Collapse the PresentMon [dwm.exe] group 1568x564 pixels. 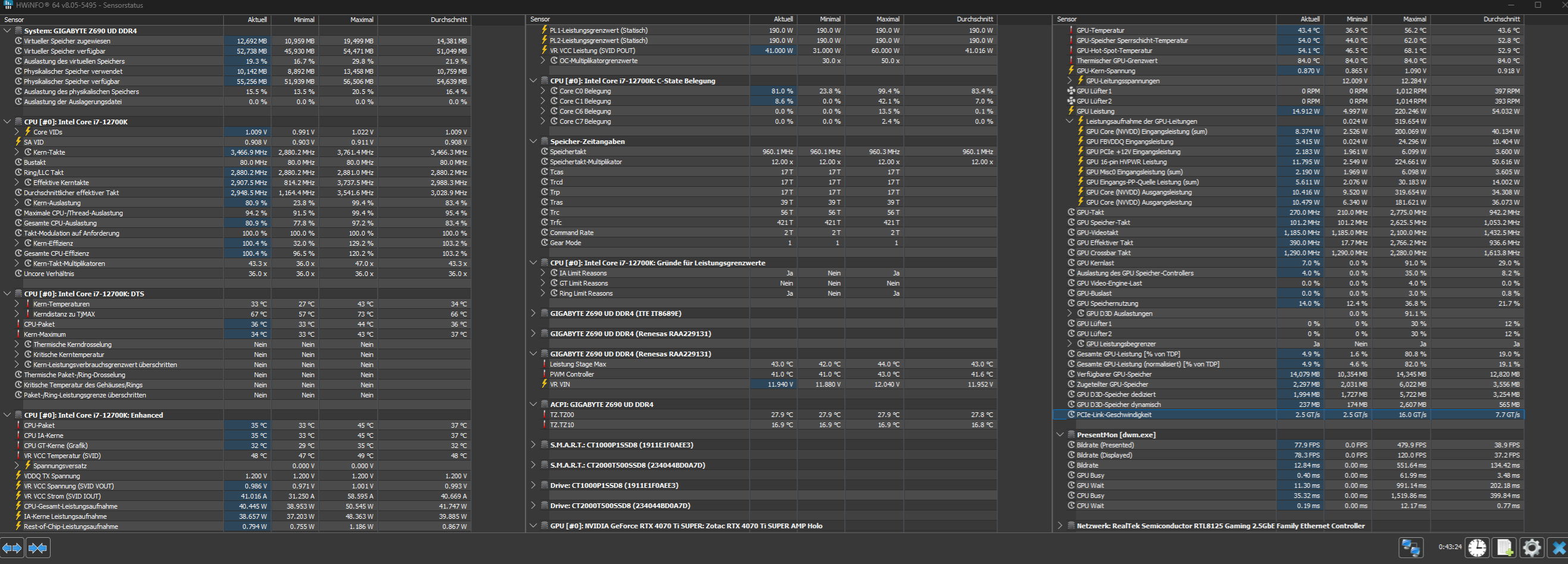pos(1060,434)
